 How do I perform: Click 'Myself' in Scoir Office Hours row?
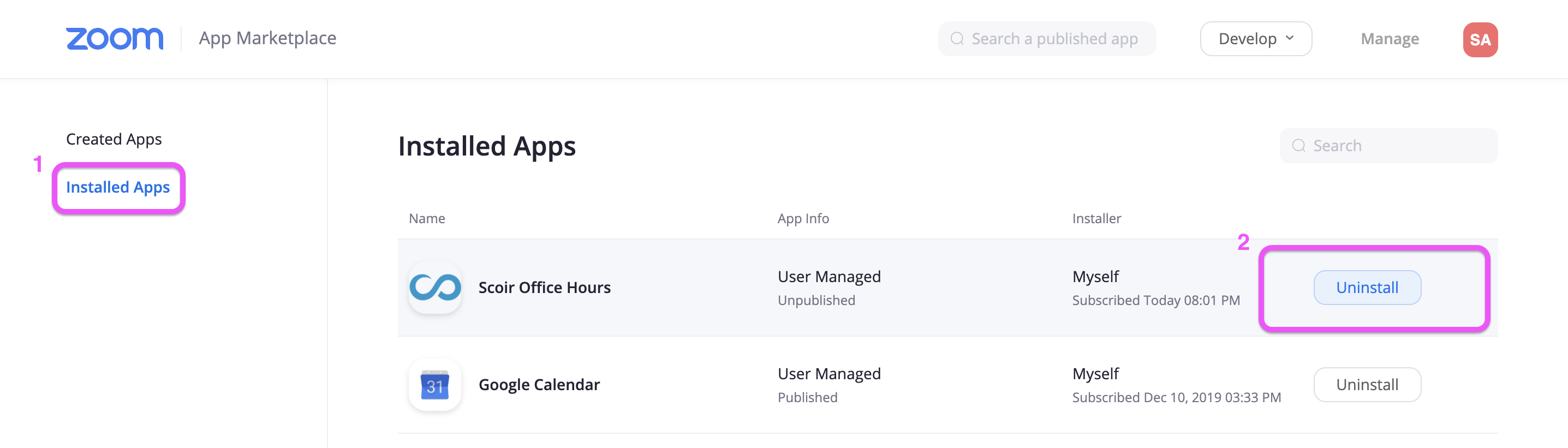point(1096,277)
